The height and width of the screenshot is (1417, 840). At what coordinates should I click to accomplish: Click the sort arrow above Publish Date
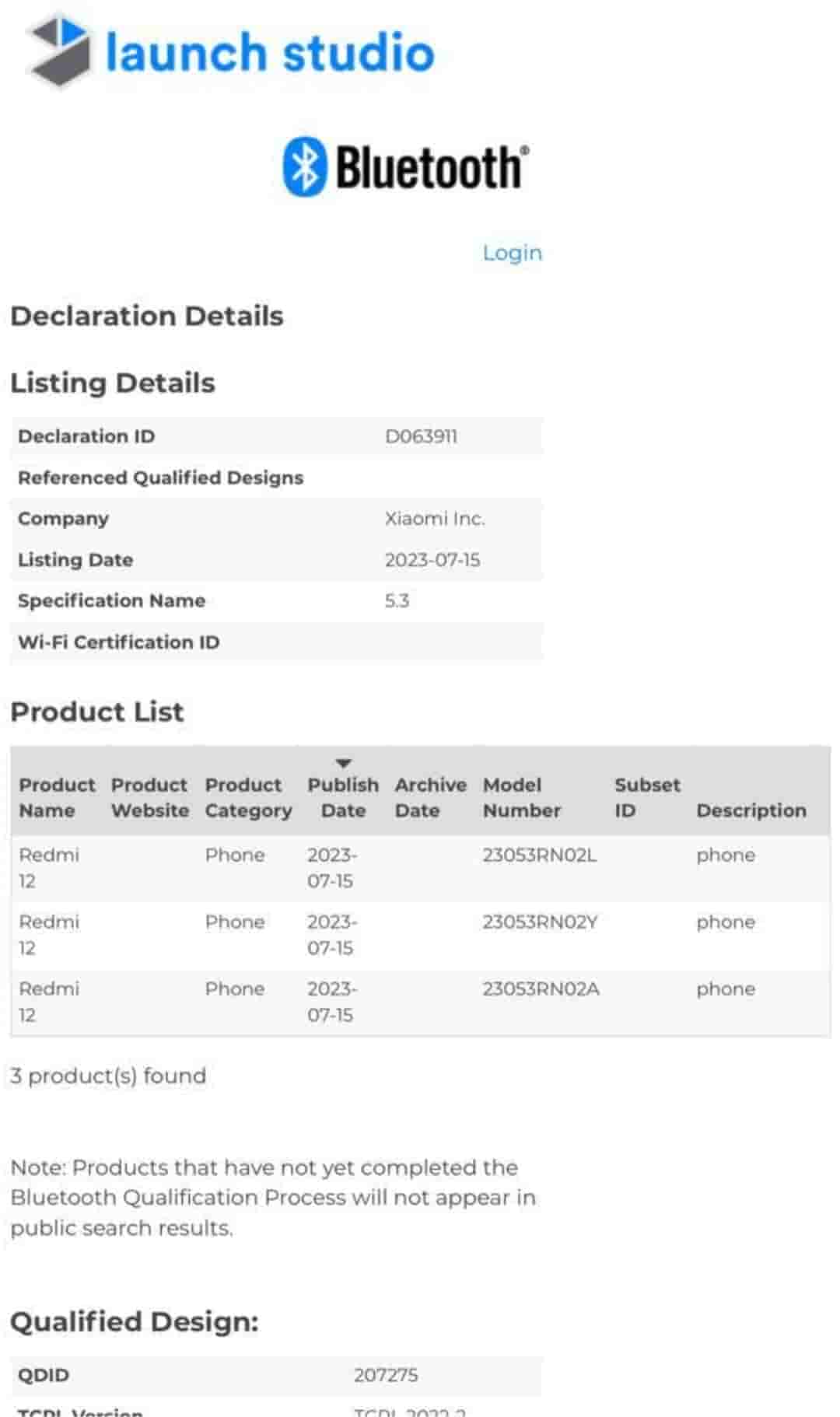[x=345, y=762]
